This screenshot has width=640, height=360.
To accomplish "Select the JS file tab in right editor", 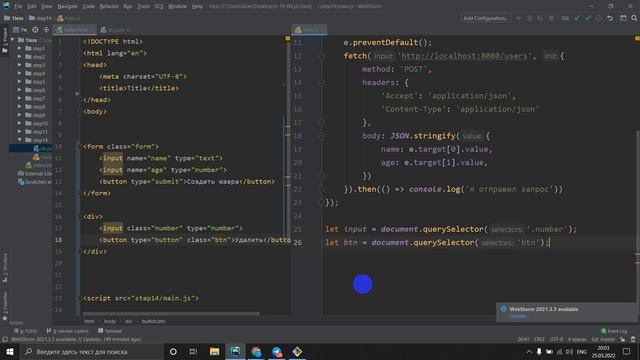I will 309,30.
